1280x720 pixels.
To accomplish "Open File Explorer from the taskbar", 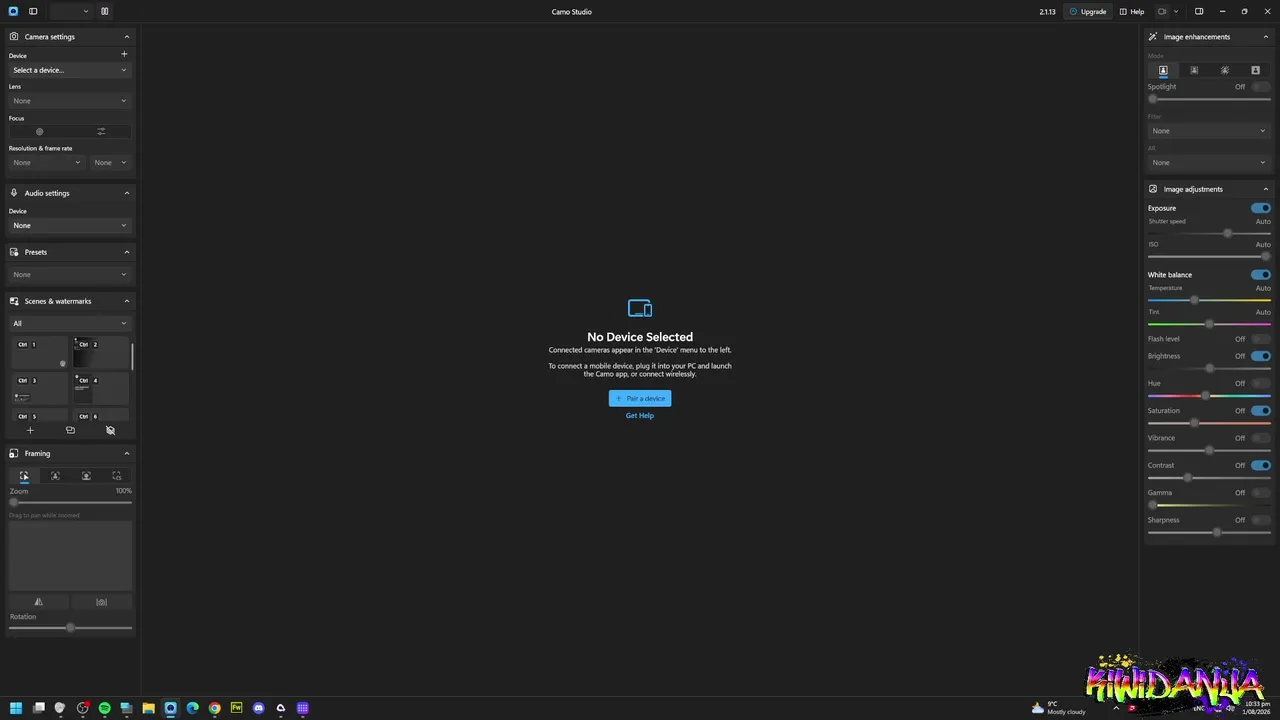I will (148, 708).
